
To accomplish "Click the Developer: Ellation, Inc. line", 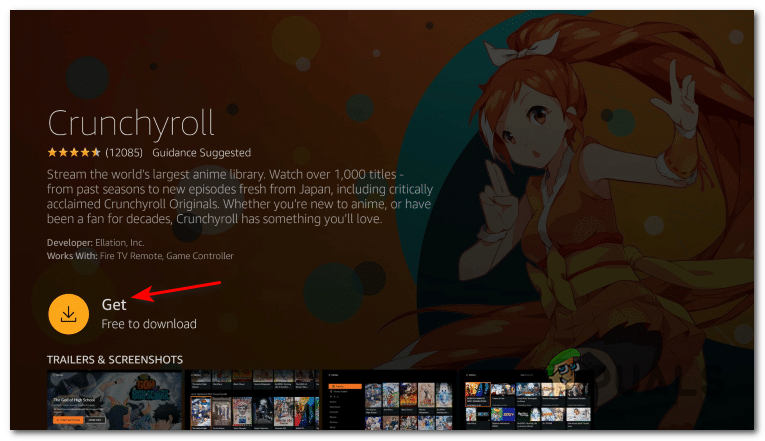I will point(96,242).
